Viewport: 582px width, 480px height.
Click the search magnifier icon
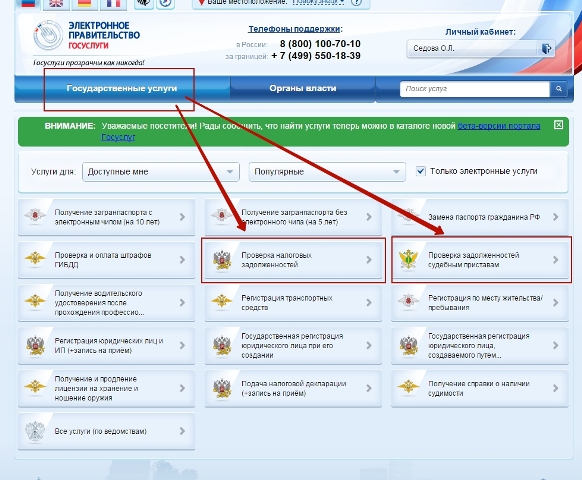558,89
